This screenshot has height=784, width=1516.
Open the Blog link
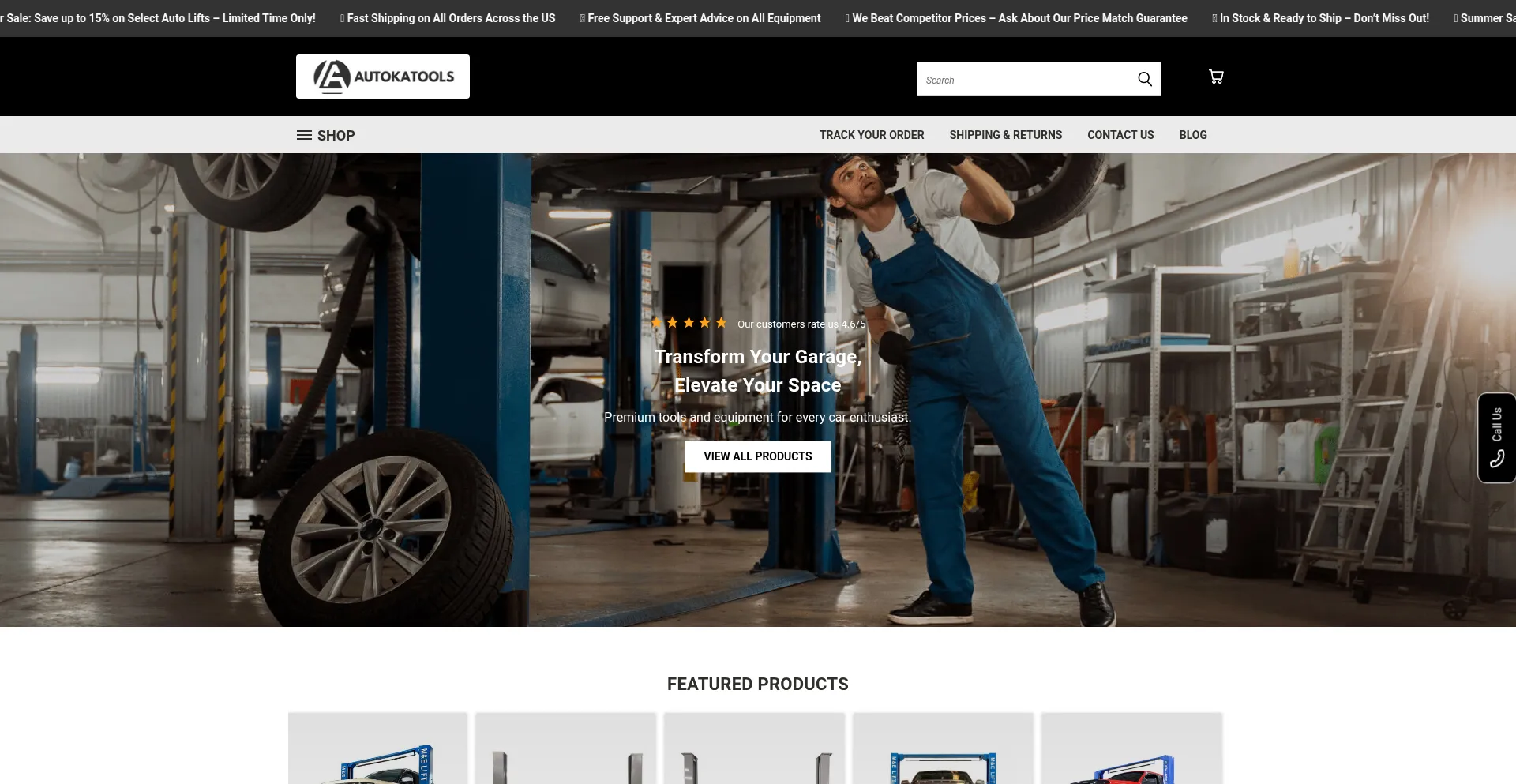pos(1193,135)
